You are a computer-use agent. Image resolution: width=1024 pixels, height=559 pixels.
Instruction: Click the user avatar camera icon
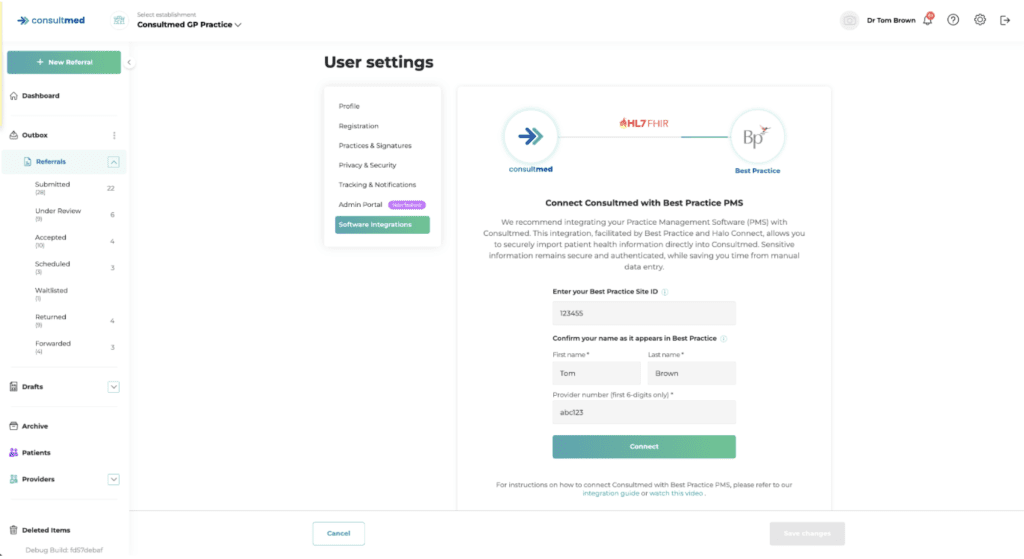click(x=849, y=20)
